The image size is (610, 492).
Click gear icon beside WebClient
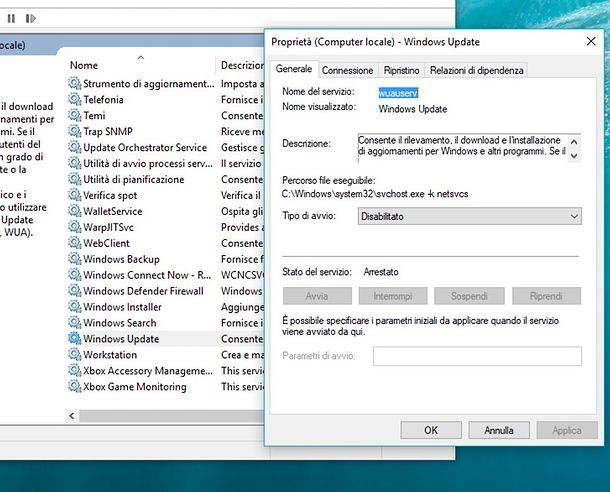tap(74, 243)
